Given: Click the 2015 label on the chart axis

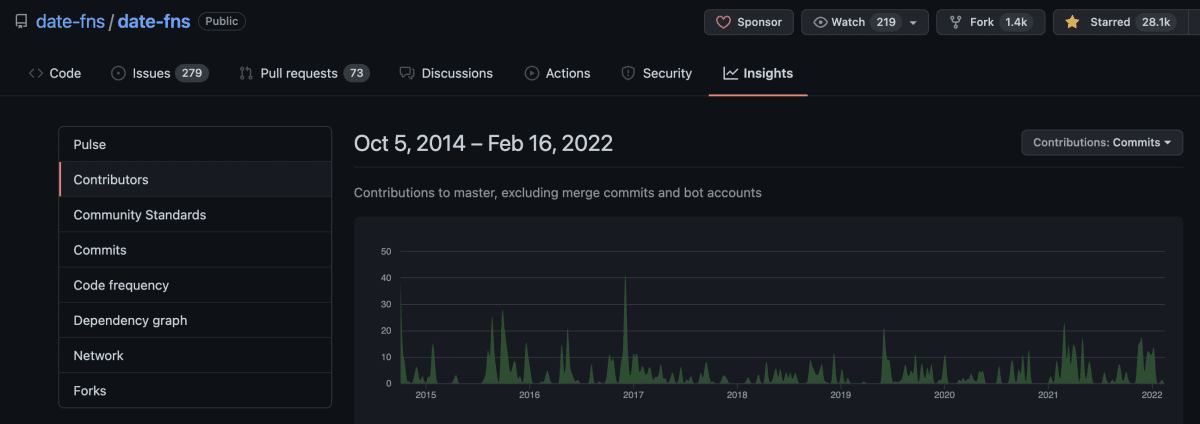Looking at the screenshot, I should coord(425,395).
